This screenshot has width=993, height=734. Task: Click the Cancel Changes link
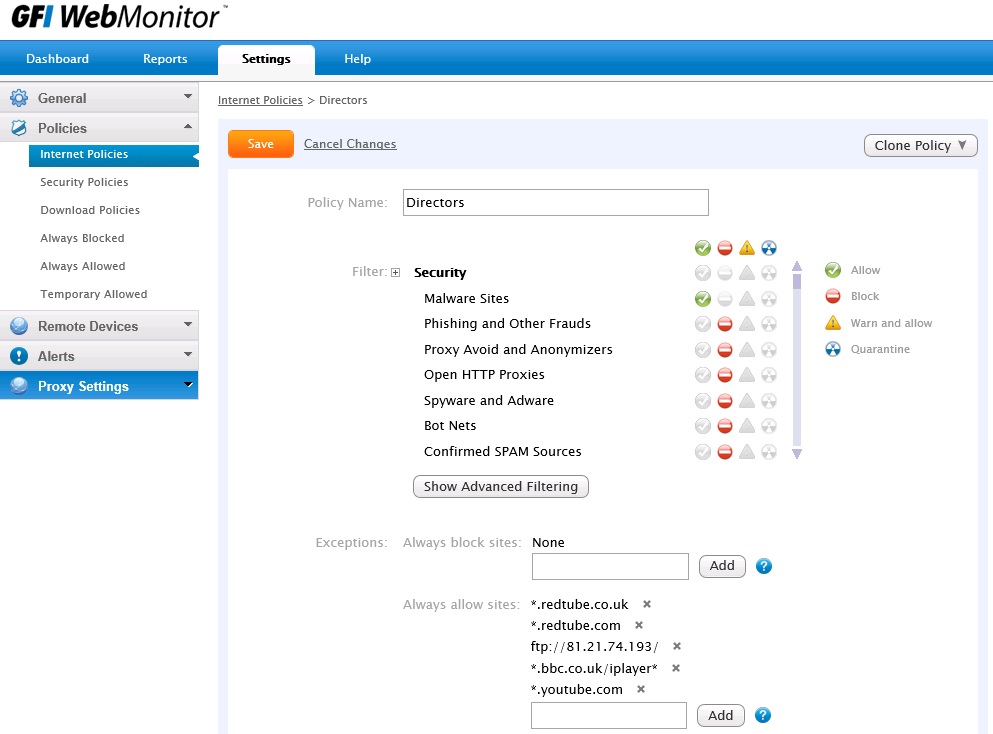pos(350,144)
